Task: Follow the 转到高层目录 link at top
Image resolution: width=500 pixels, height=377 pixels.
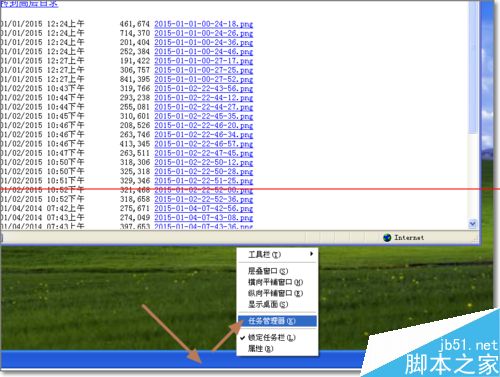Action: coord(29,4)
